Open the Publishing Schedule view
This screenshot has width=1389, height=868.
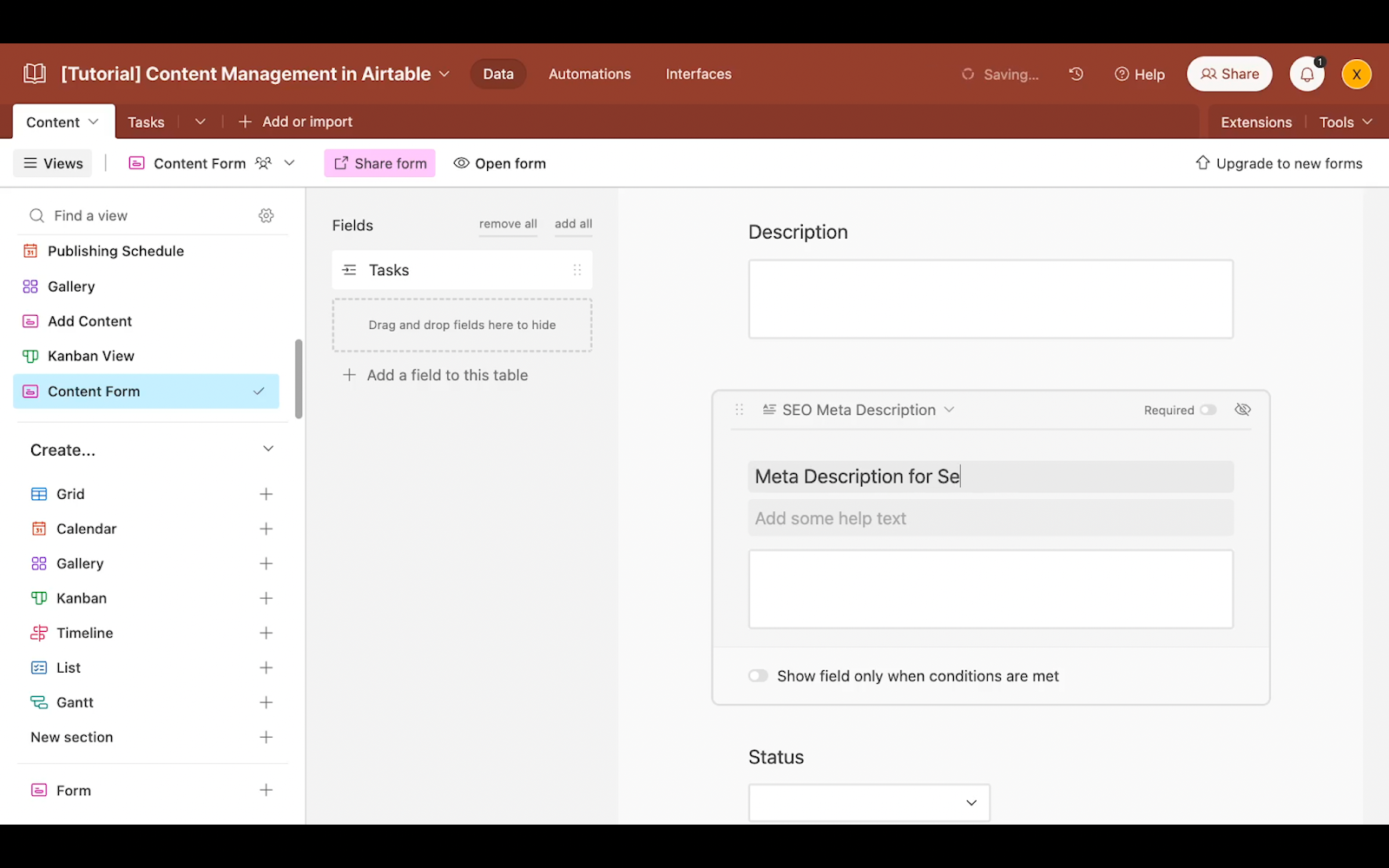(x=146, y=251)
